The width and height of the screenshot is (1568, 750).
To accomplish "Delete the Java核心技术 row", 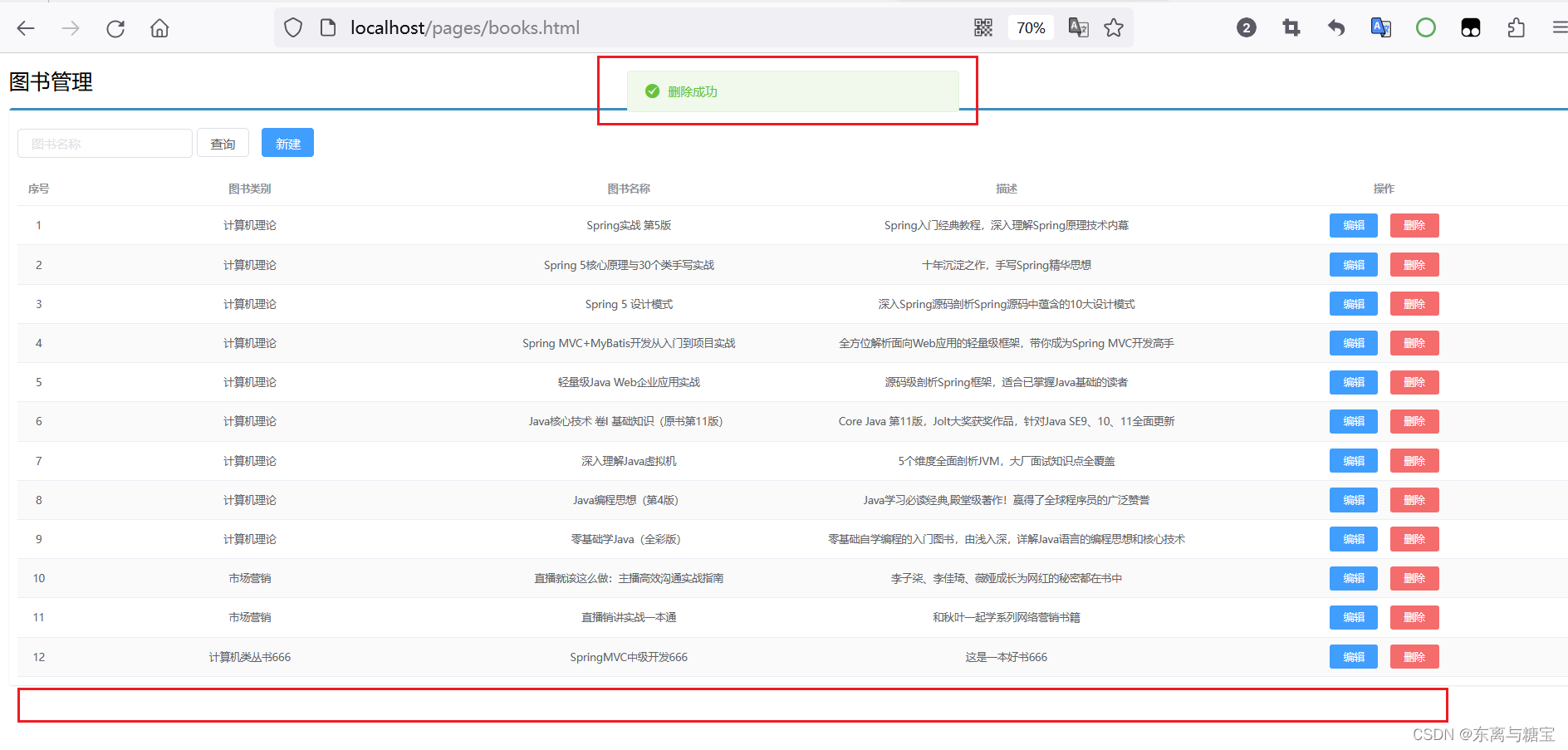I will [x=1414, y=421].
